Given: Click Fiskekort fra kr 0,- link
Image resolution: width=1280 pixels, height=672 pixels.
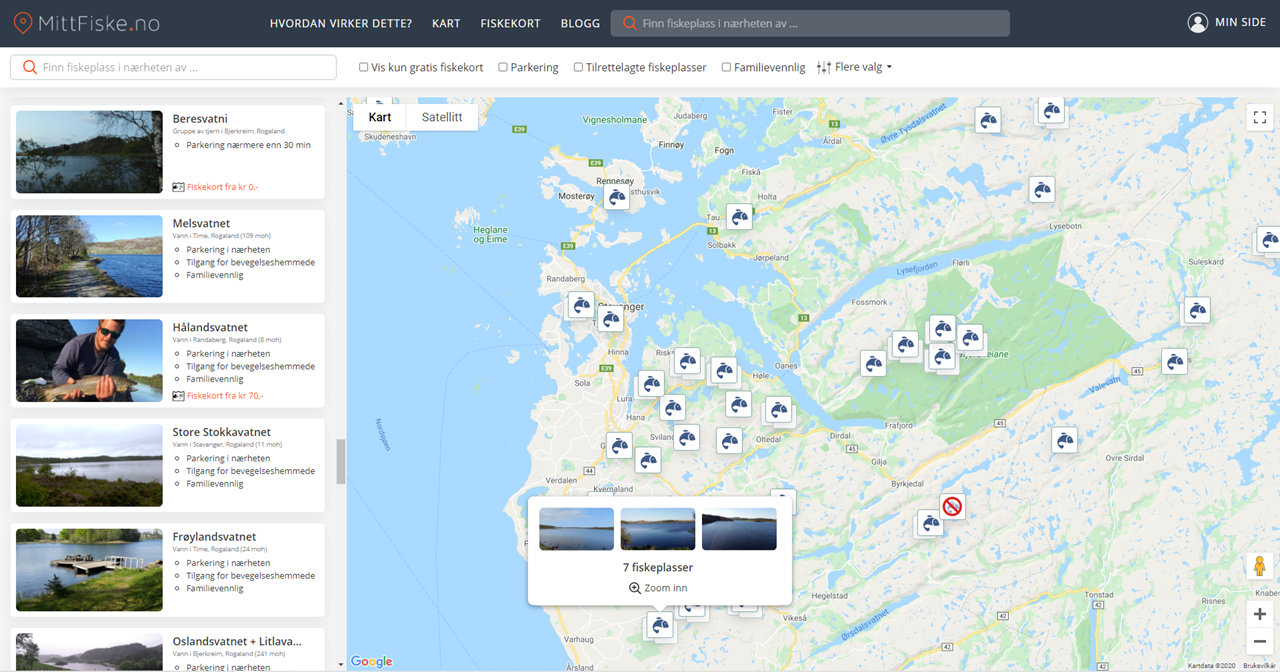Looking at the screenshot, I should click(x=222, y=187).
